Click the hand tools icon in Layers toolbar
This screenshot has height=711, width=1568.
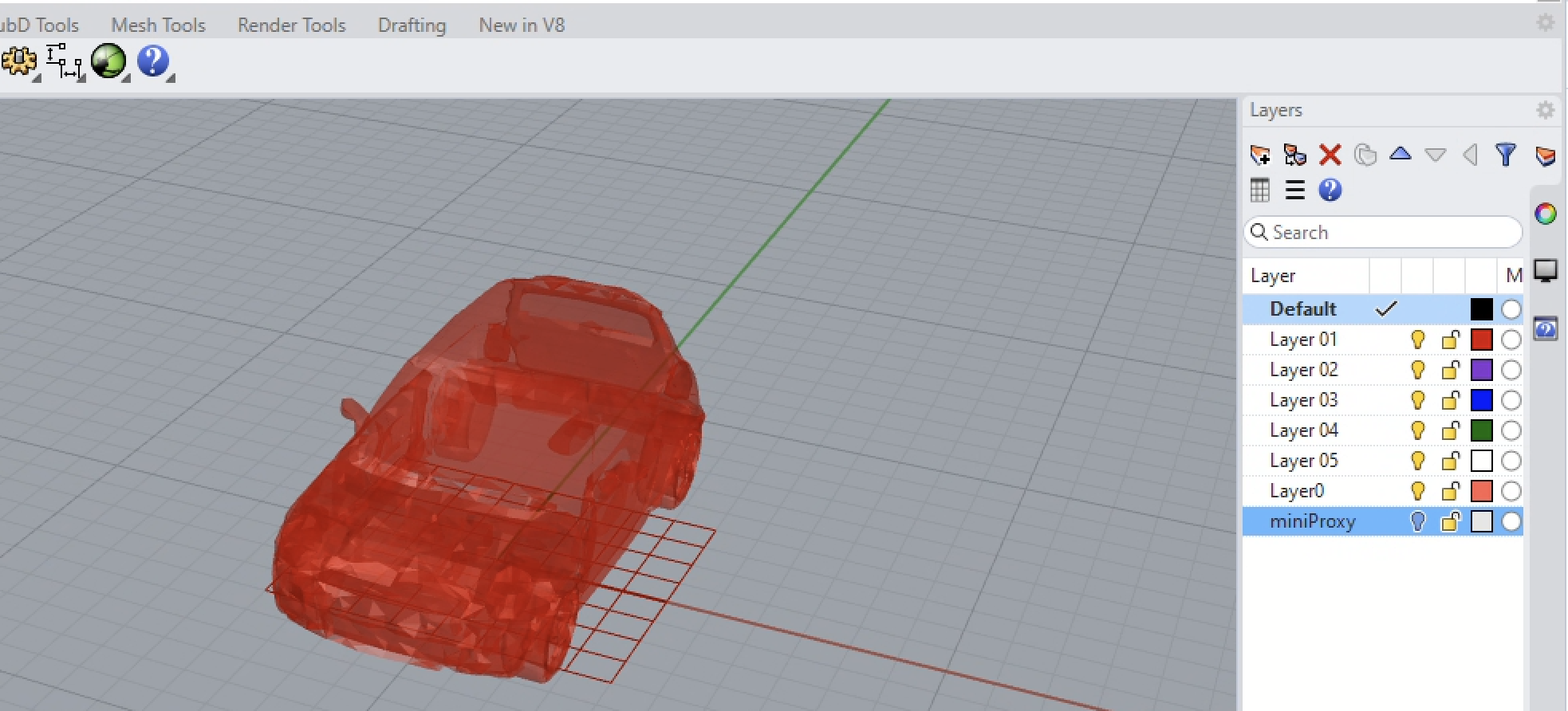[1365, 154]
